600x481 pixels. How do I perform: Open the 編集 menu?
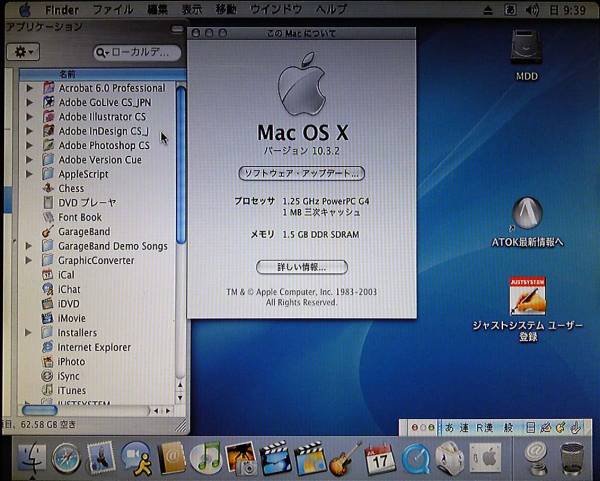(158, 10)
